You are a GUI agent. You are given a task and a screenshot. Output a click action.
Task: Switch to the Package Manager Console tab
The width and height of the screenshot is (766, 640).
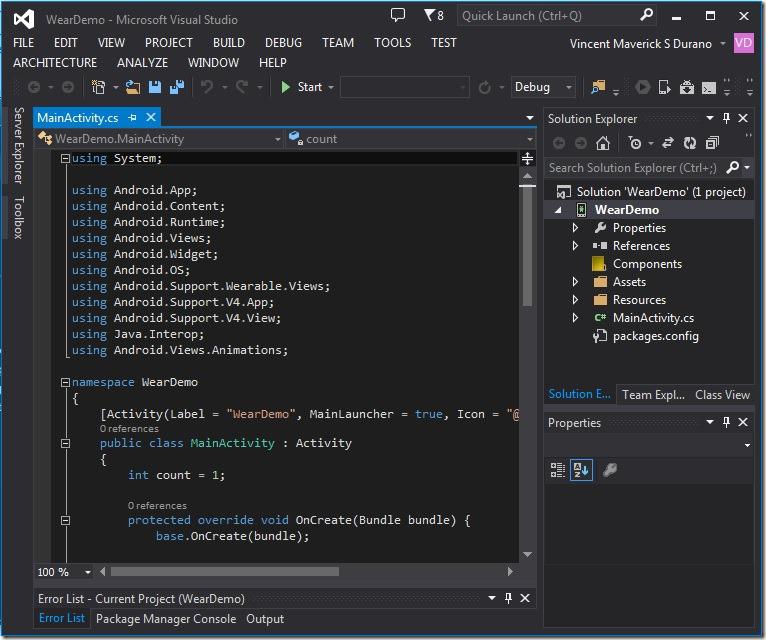click(165, 619)
